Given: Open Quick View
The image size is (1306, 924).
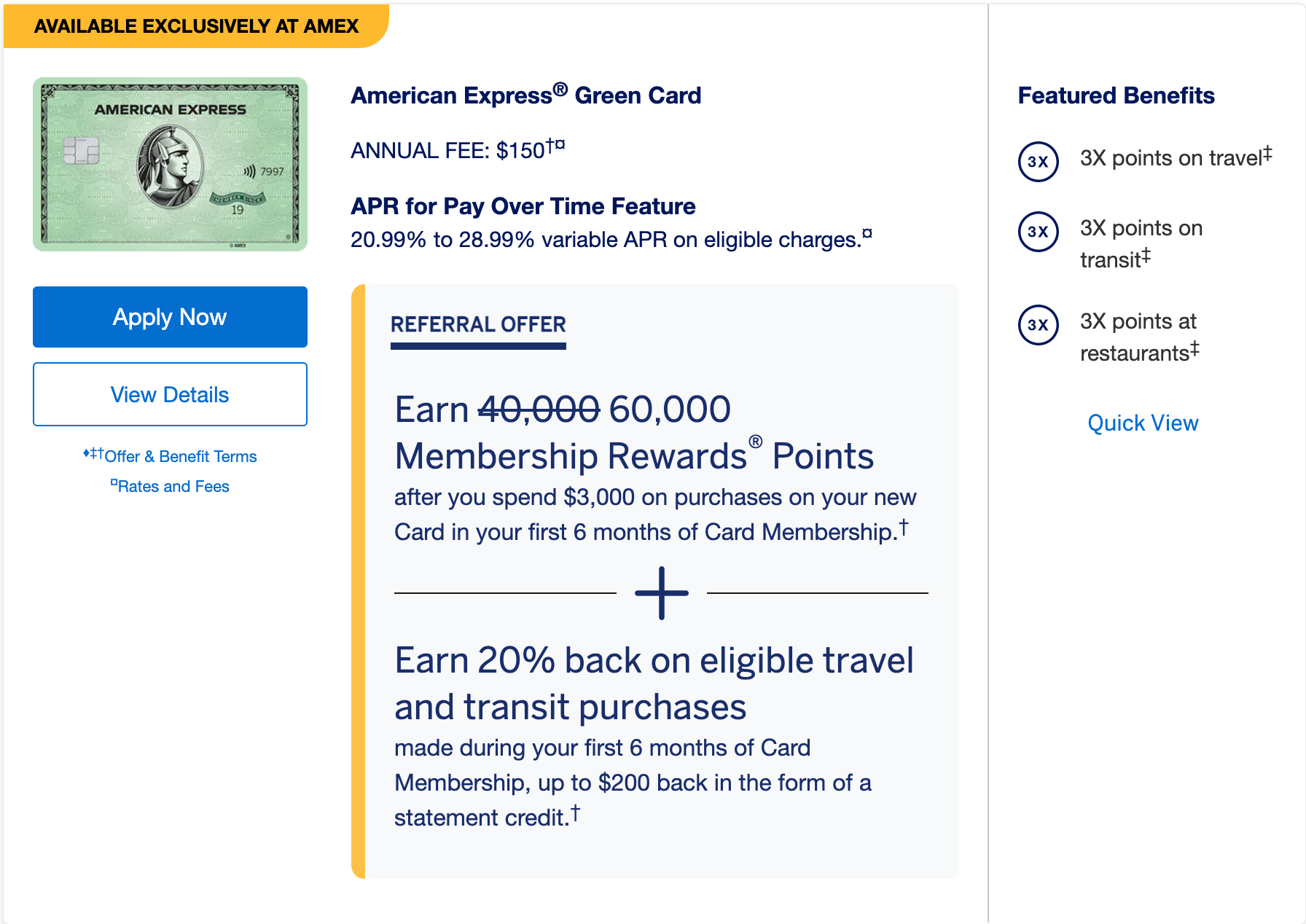Looking at the screenshot, I should pyautogui.click(x=1143, y=423).
